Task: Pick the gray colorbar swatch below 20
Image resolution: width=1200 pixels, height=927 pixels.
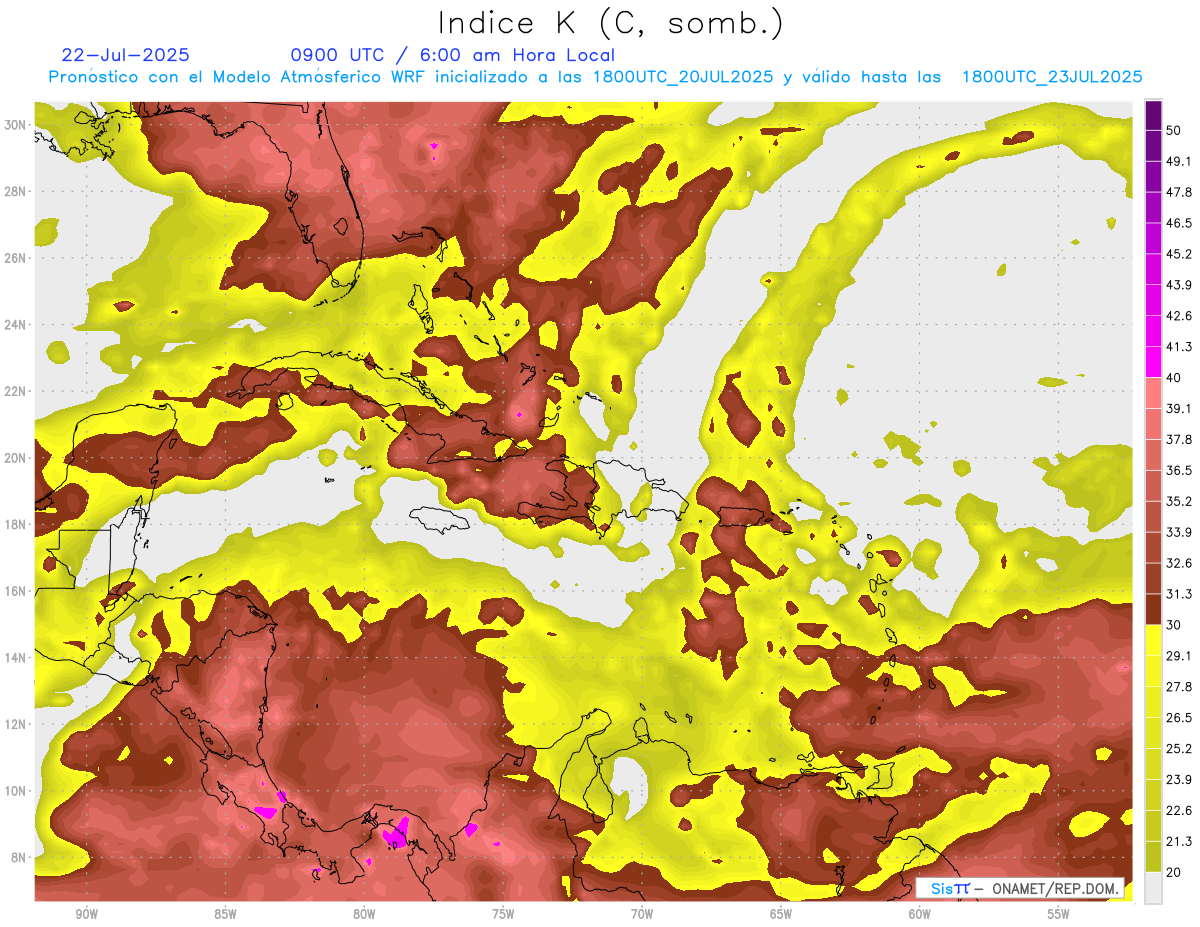Action: [1153, 888]
